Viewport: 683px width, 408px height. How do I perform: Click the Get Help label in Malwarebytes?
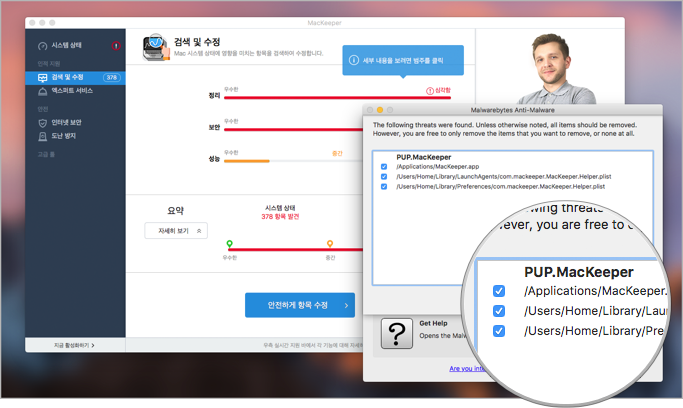(433, 323)
